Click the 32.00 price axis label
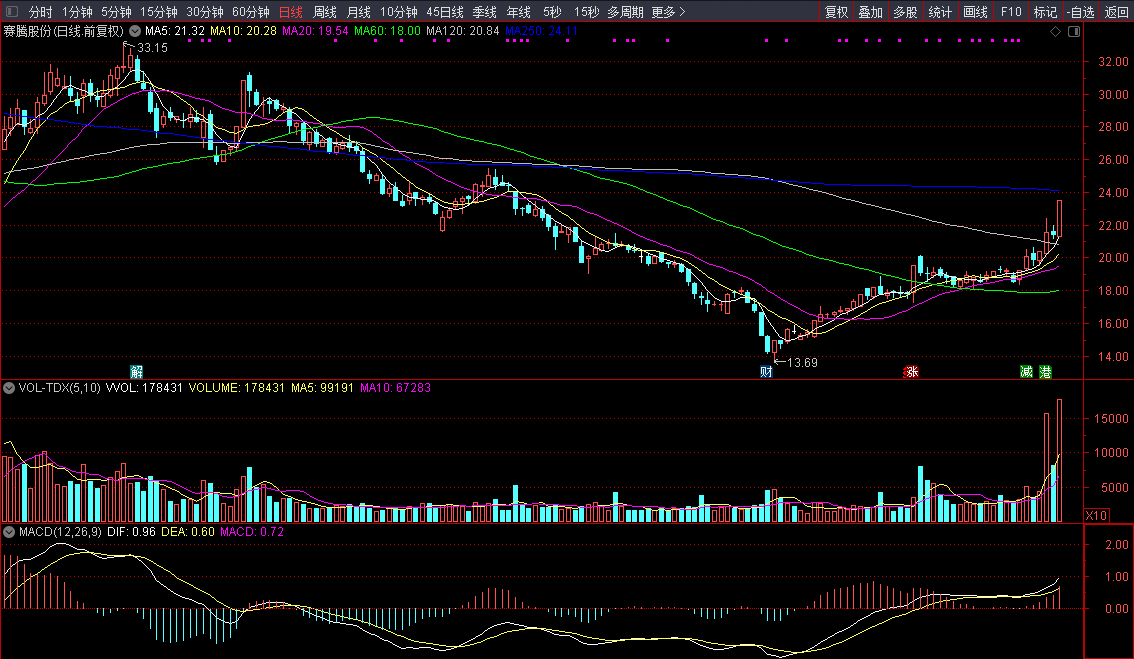The image size is (1134, 659). (1113, 61)
